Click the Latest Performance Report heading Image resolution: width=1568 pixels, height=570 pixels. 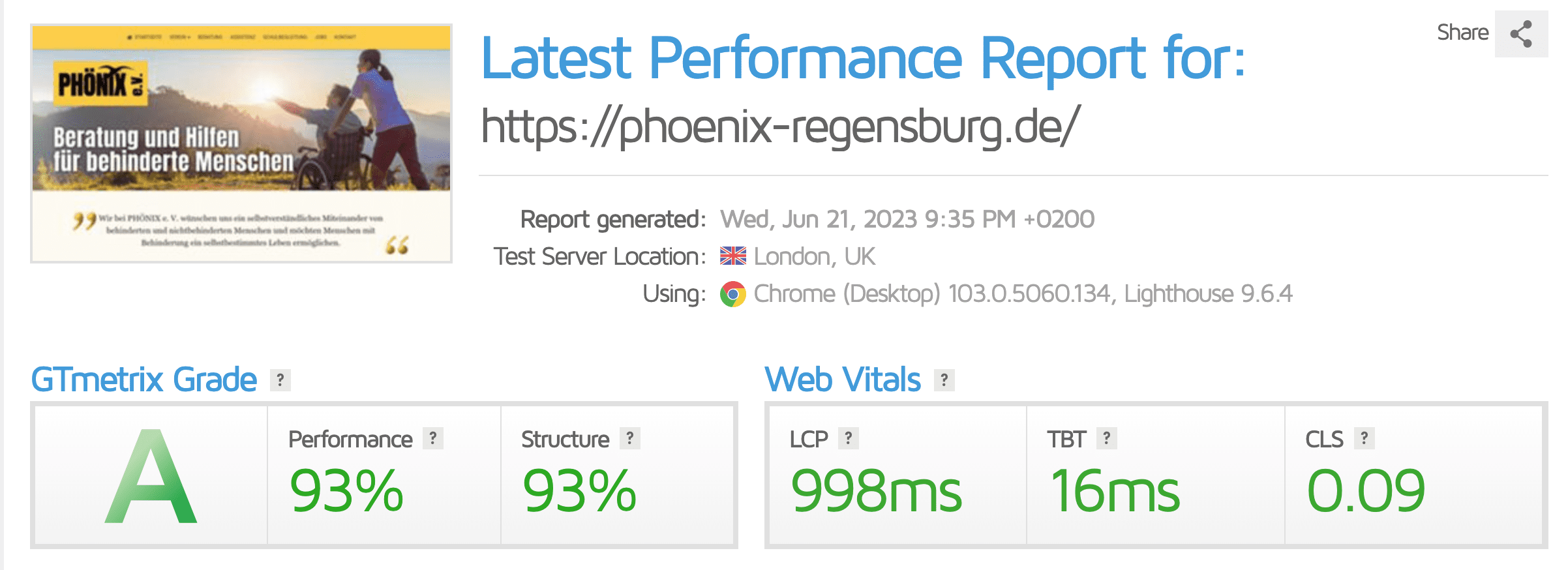click(862, 59)
